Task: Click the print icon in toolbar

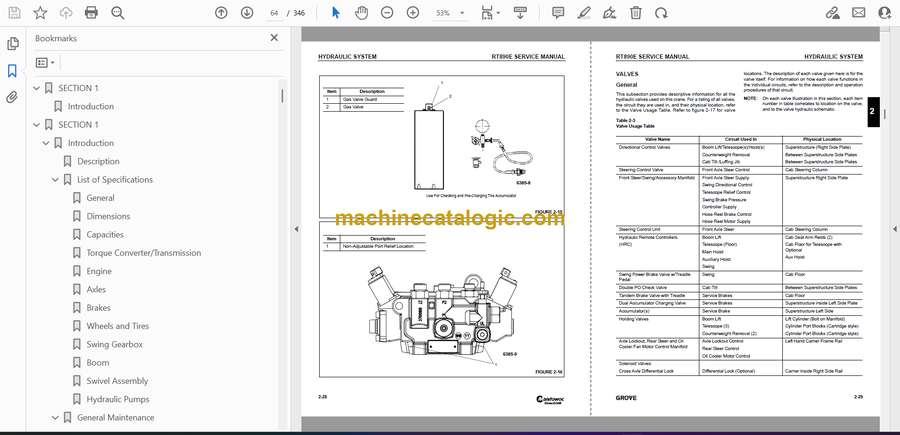Action: point(92,13)
